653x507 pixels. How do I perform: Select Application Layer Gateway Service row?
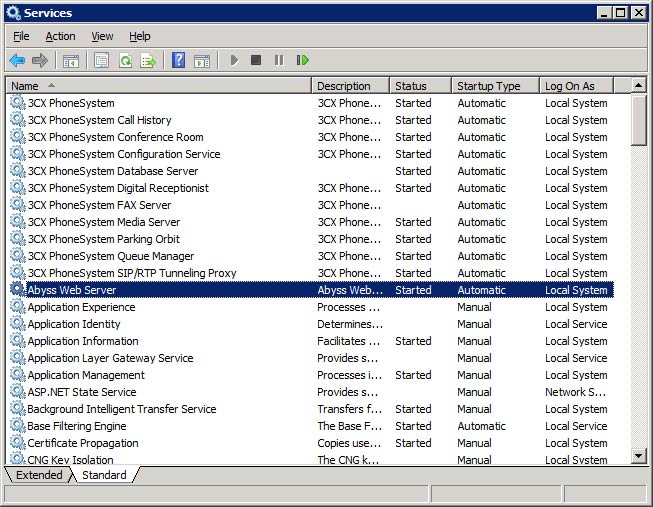click(310, 358)
